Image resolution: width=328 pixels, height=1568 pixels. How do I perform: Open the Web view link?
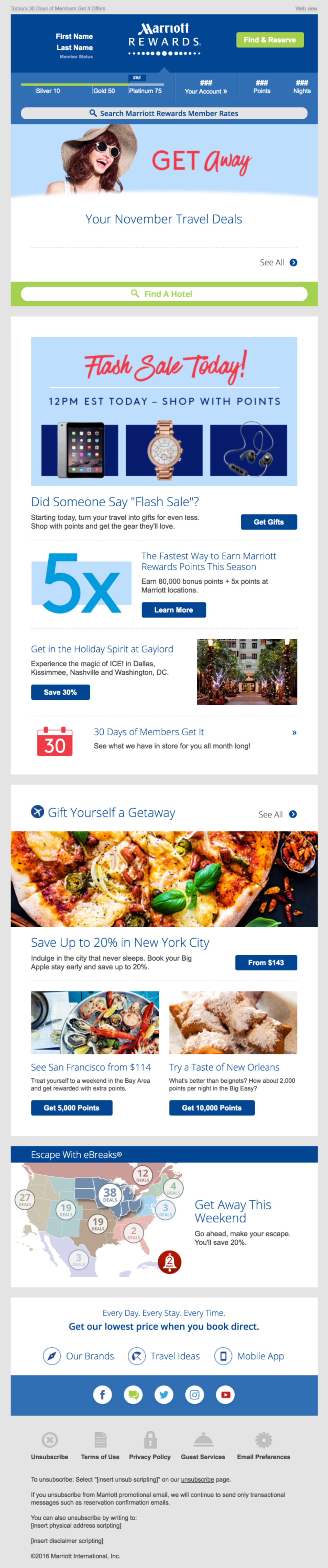click(x=306, y=8)
